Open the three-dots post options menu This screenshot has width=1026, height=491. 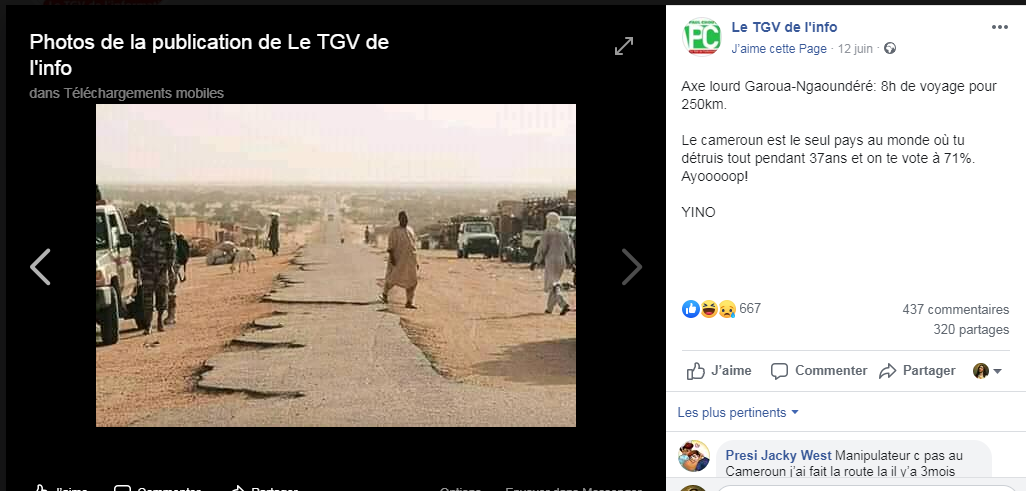coord(1000,27)
